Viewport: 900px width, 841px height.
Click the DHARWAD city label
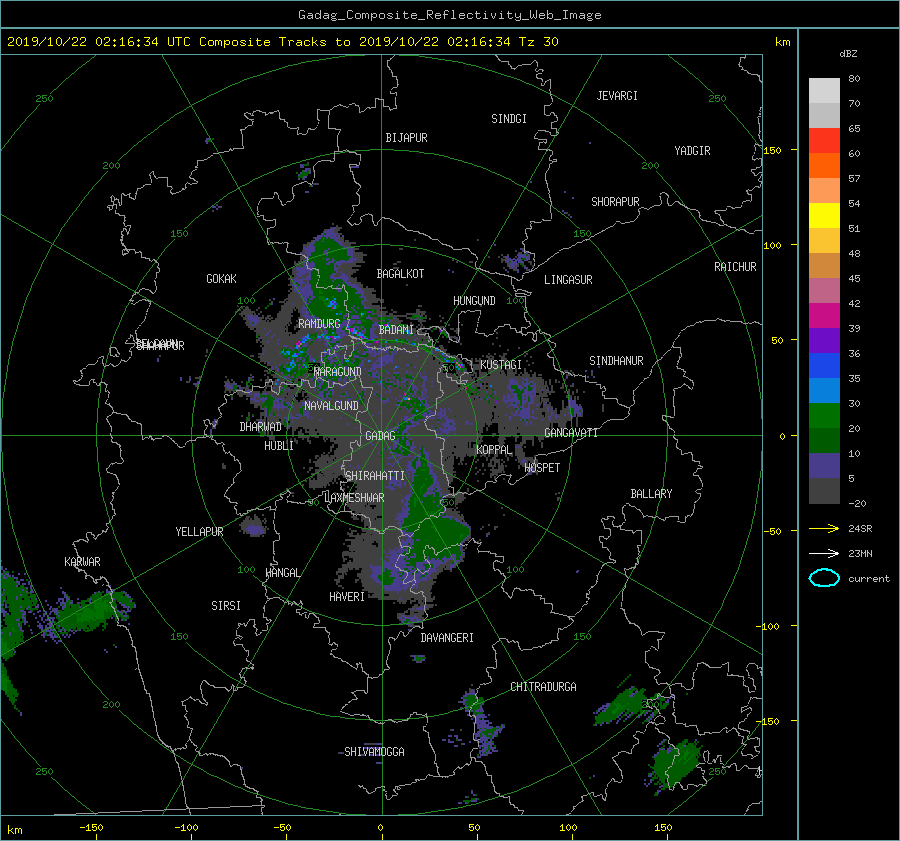(x=261, y=427)
